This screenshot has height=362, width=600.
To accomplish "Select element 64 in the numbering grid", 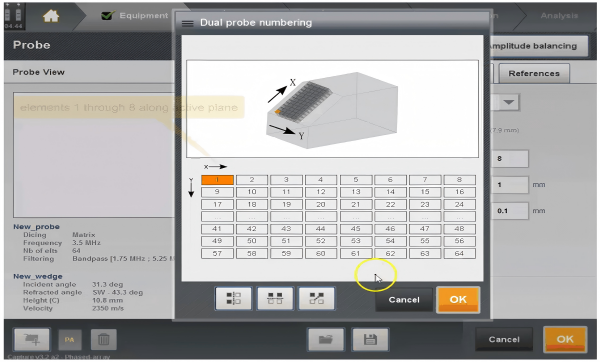I will coord(459,253).
